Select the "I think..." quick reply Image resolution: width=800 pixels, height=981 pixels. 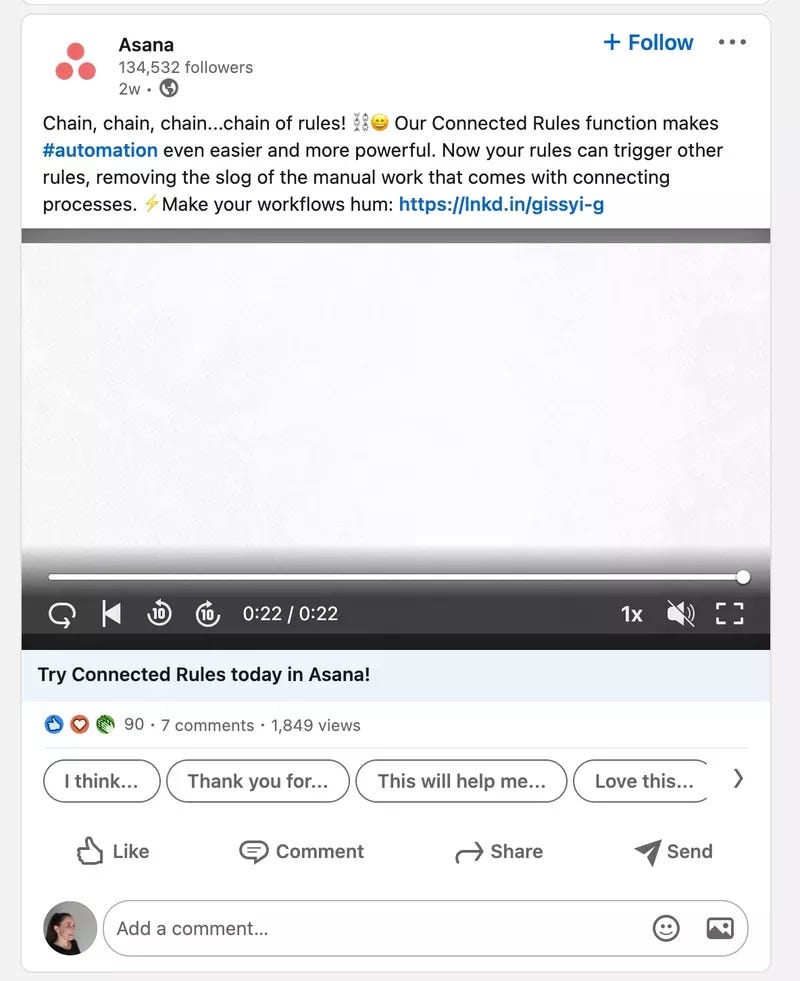[101, 781]
